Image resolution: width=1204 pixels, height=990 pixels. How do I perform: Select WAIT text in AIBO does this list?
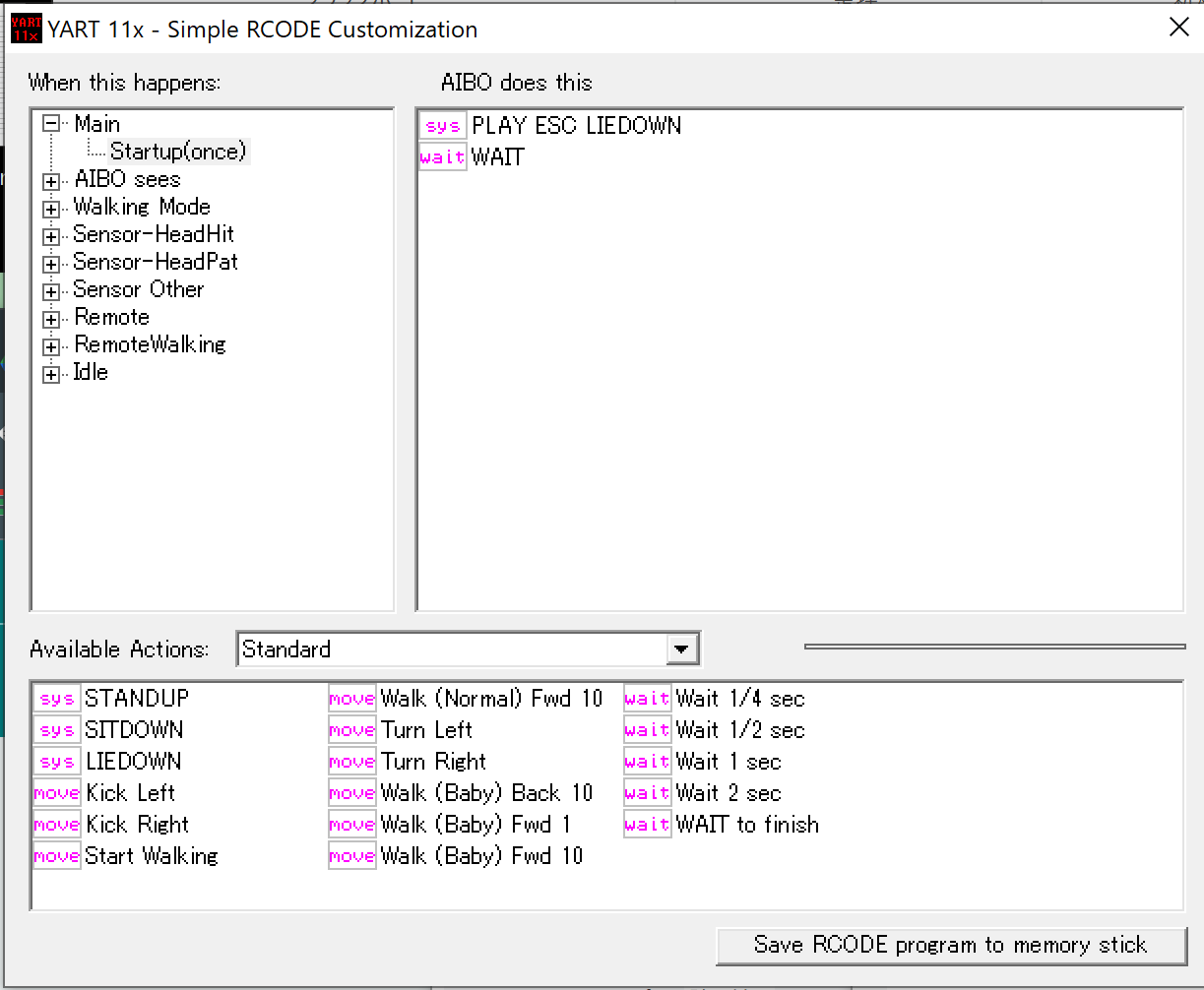(x=498, y=157)
